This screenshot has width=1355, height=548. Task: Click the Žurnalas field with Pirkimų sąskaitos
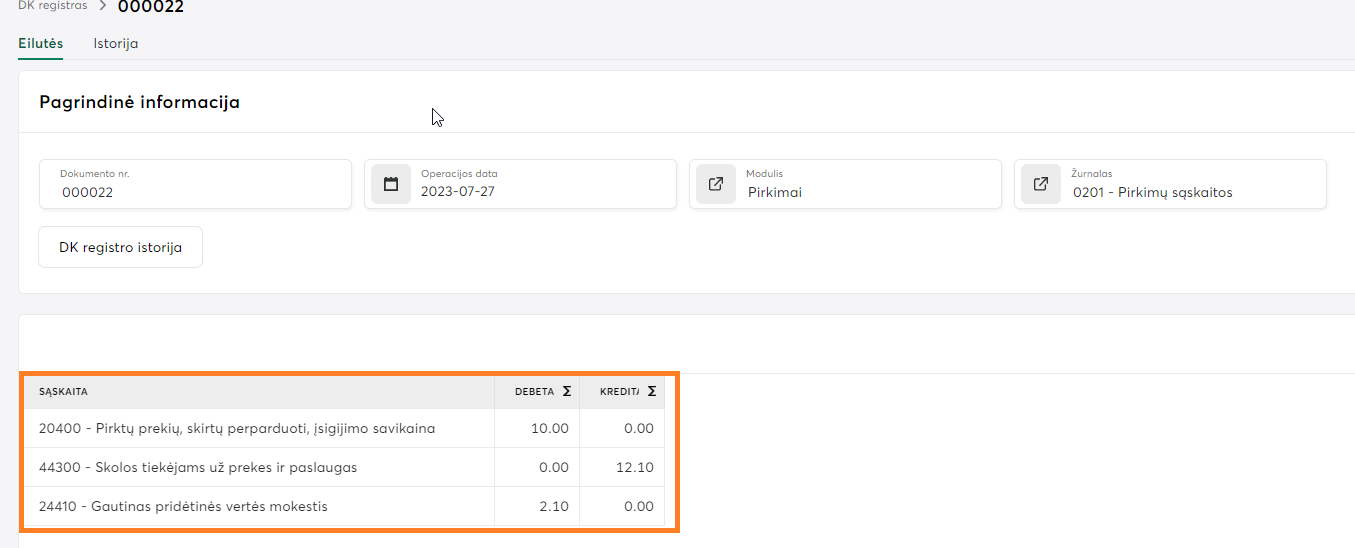point(1190,192)
